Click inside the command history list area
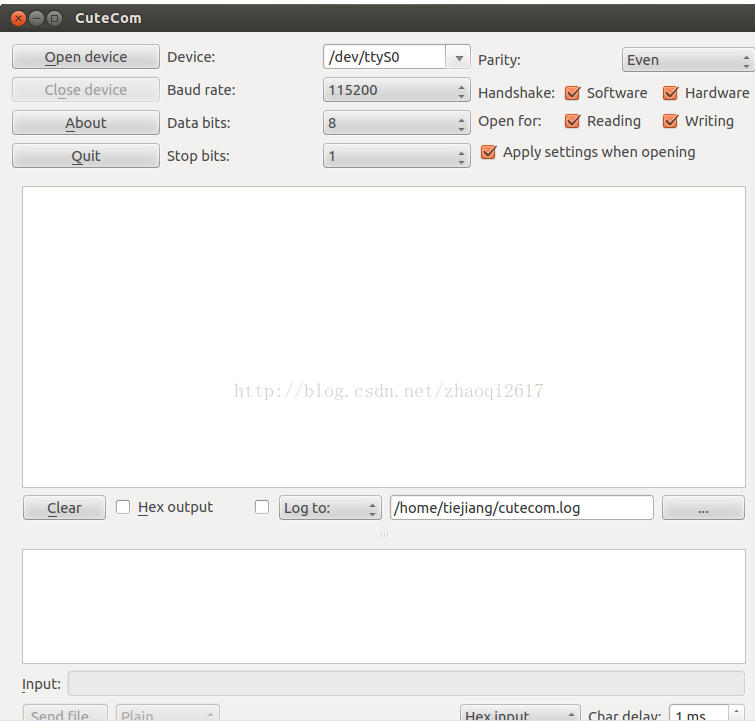This screenshot has height=721, width=755. click(x=384, y=606)
